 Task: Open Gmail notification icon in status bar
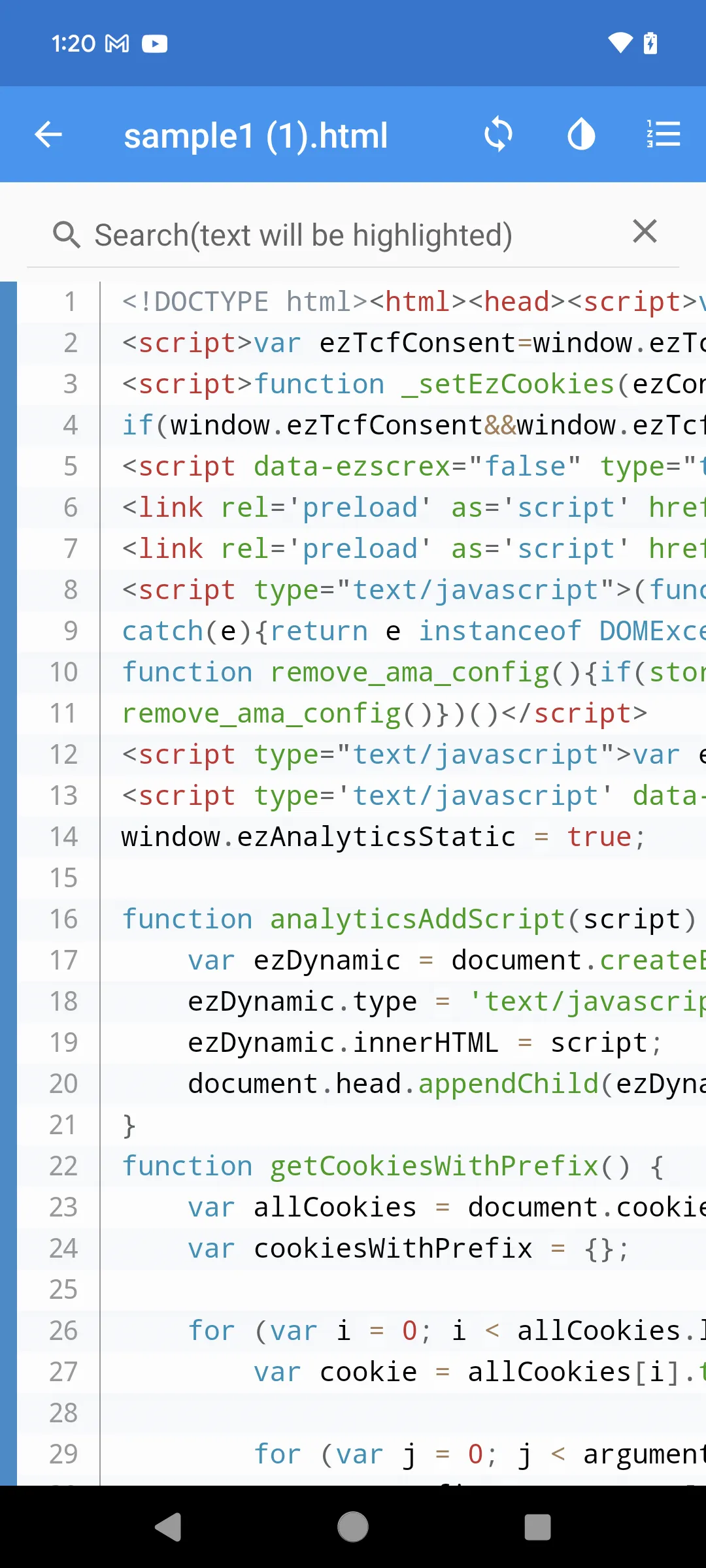click(x=118, y=44)
